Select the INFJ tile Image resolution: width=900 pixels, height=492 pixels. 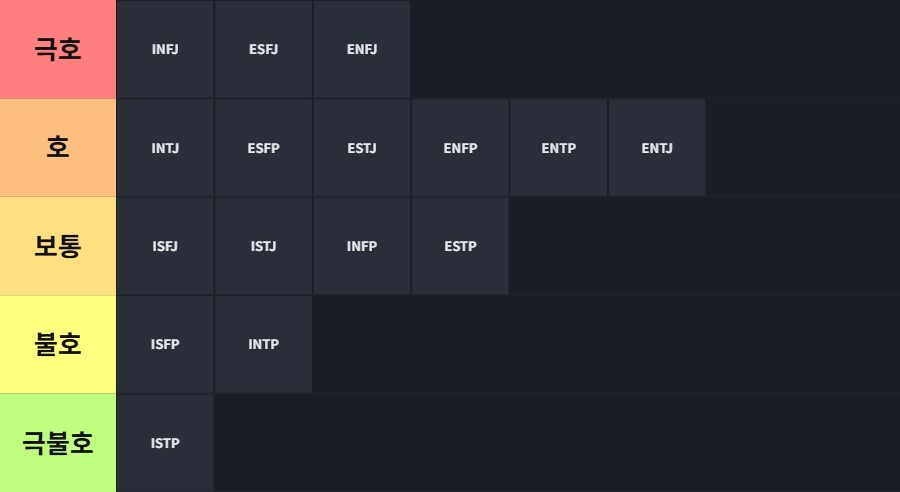coord(165,49)
